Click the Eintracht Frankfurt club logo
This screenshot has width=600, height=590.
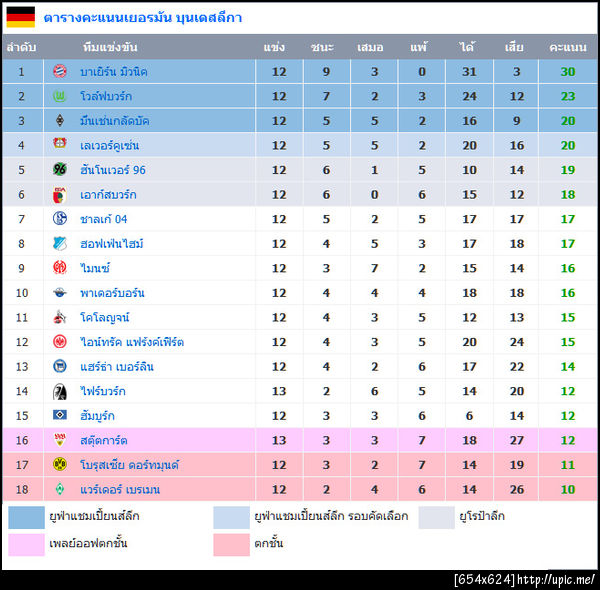pyautogui.click(x=60, y=342)
